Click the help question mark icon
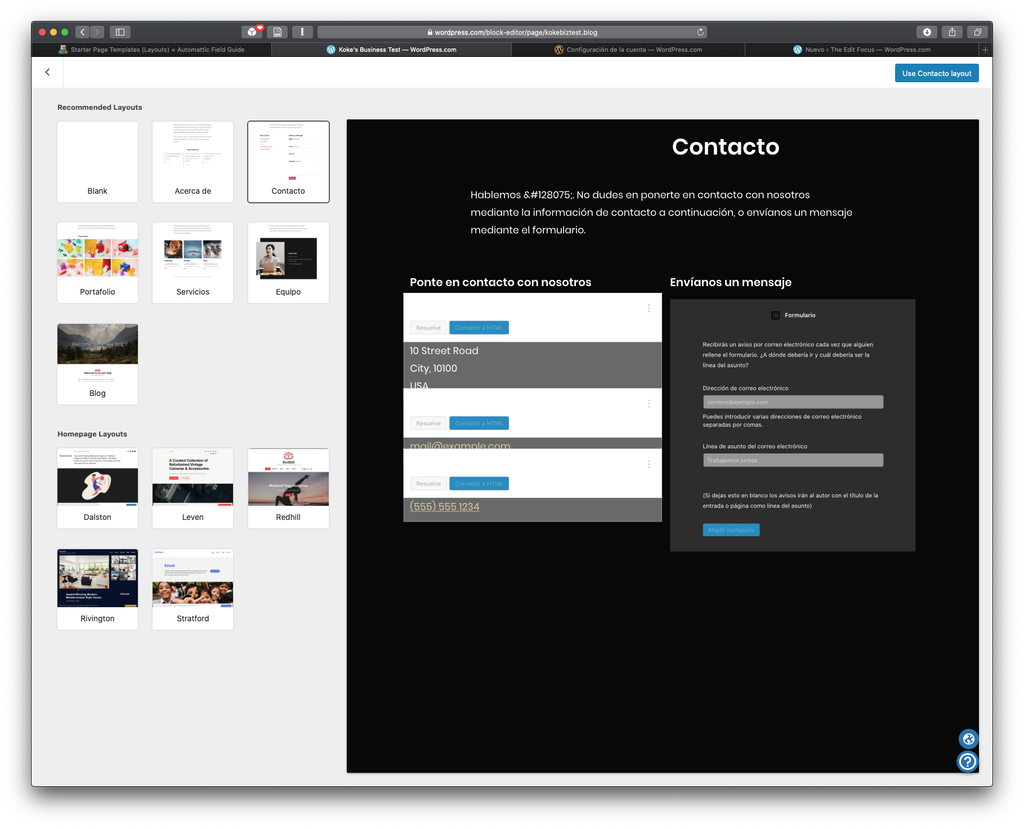The width and height of the screenshot is (1024, 828). click(x=967, y=761)
